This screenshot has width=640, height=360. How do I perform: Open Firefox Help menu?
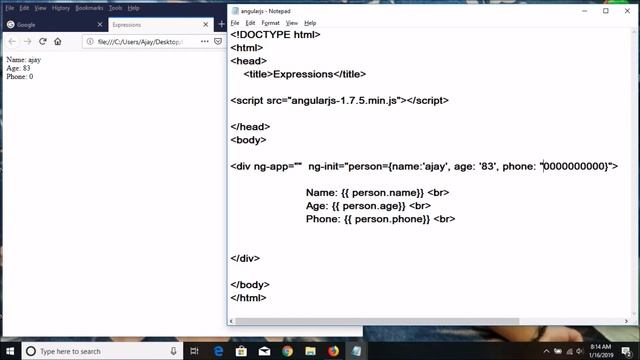tap(133, 8)
